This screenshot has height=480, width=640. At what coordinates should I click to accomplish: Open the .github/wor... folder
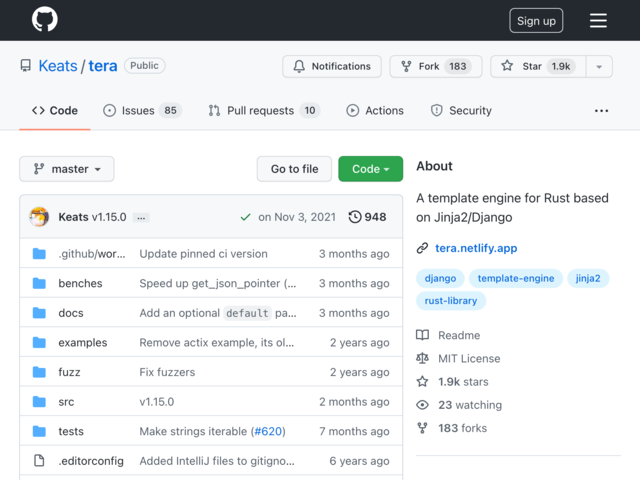[92, 254]
